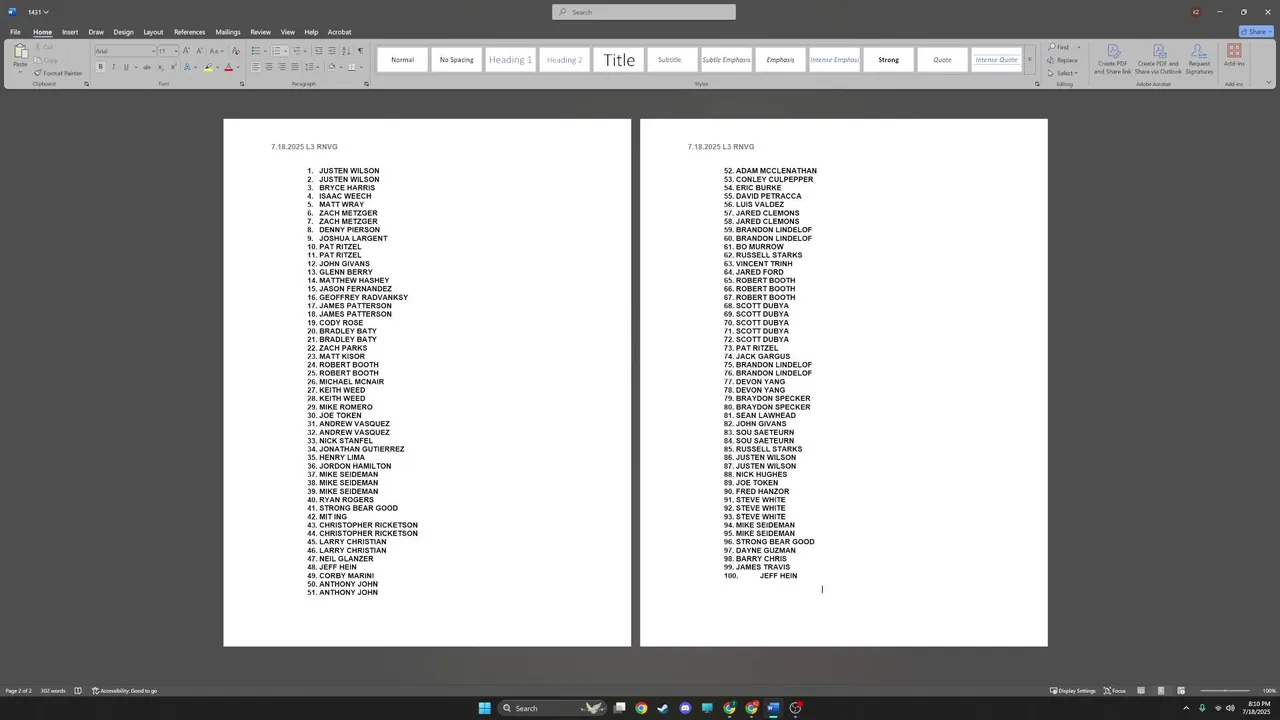The image size is (1280, 720).
Task: Toggle italic formatting
Action: (x=113, y=67)
